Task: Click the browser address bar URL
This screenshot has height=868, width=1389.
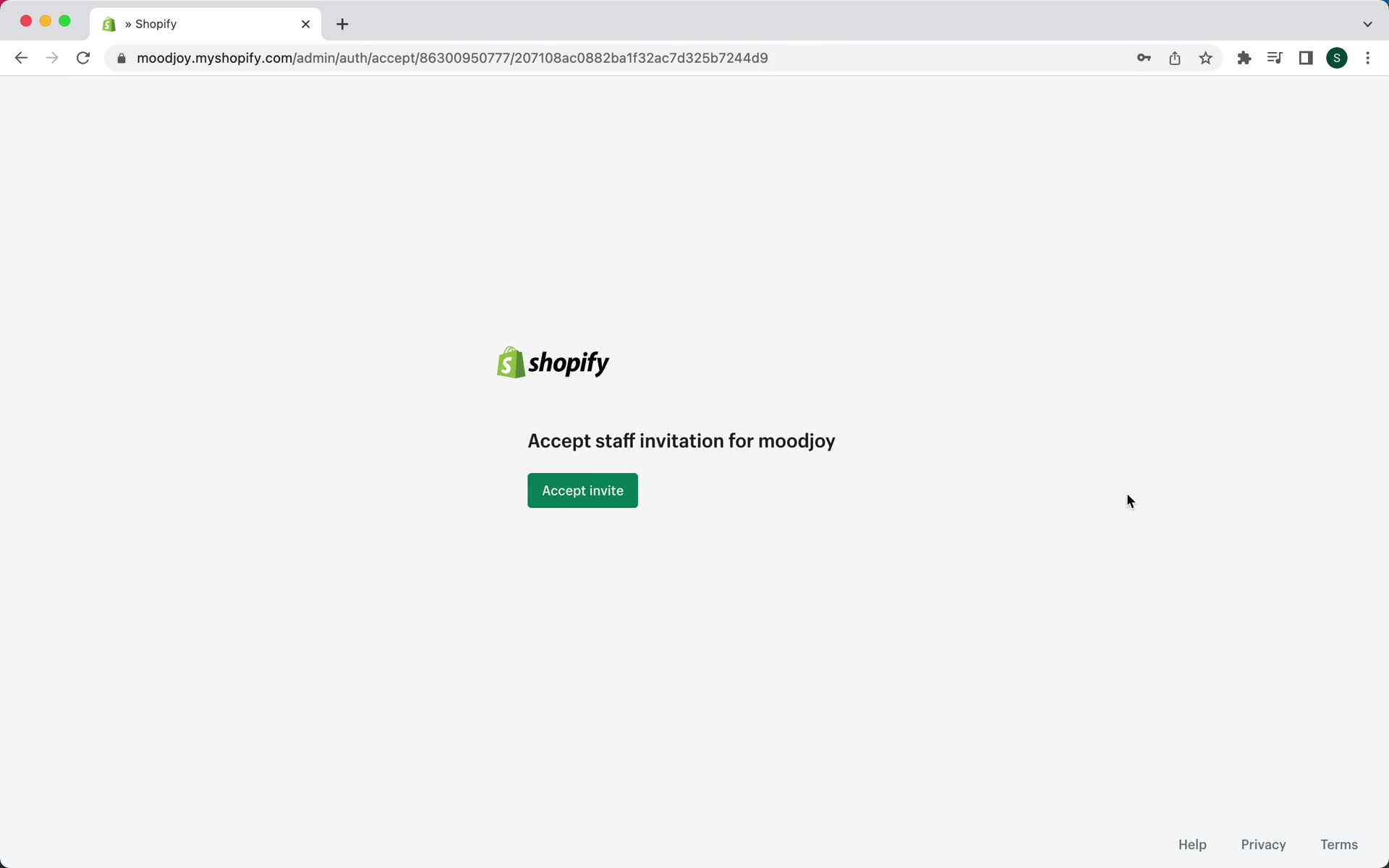Action: pyautogui.click(x=452, y=58)
